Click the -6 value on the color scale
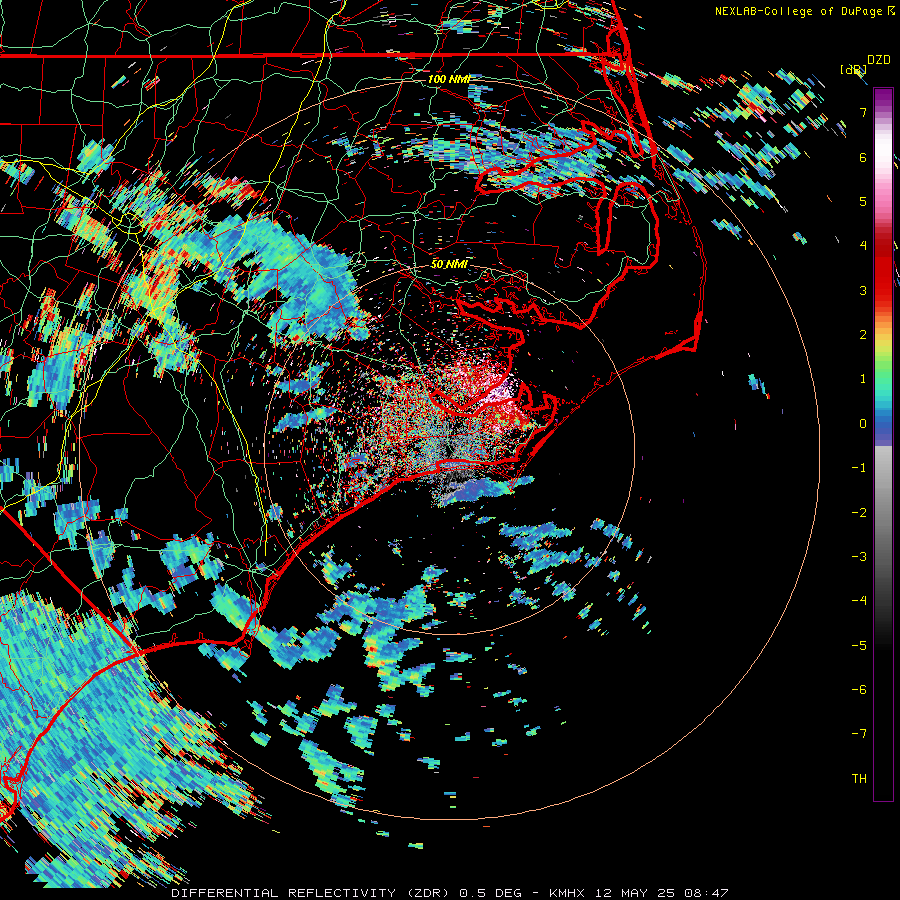The image size is (900, 900). point(859,690)
